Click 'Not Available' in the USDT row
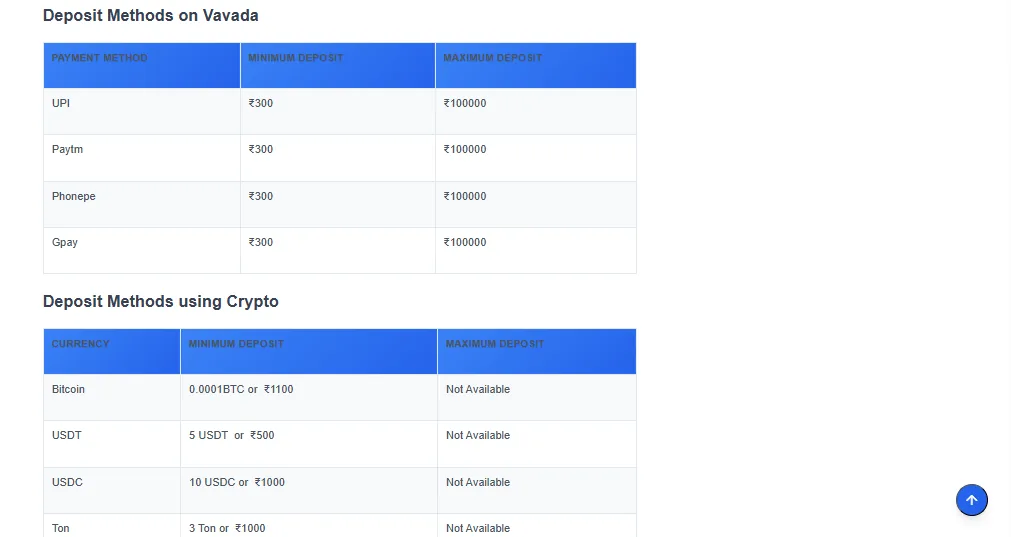This screenshot has width=1011, height=537. tap(537, 444)
